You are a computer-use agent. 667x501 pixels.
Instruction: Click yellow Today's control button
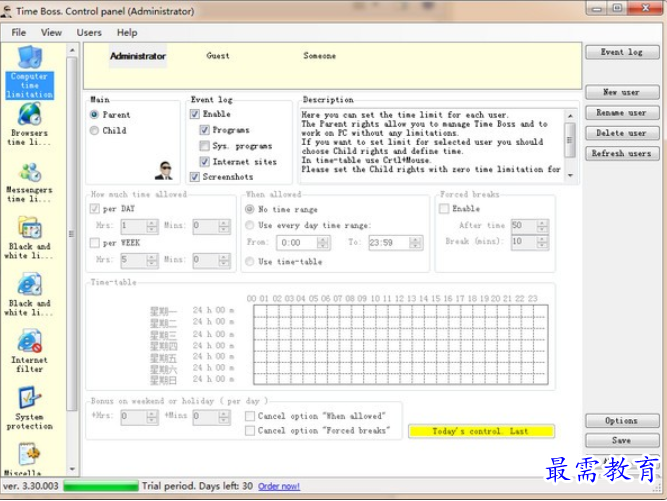[481, 431]
